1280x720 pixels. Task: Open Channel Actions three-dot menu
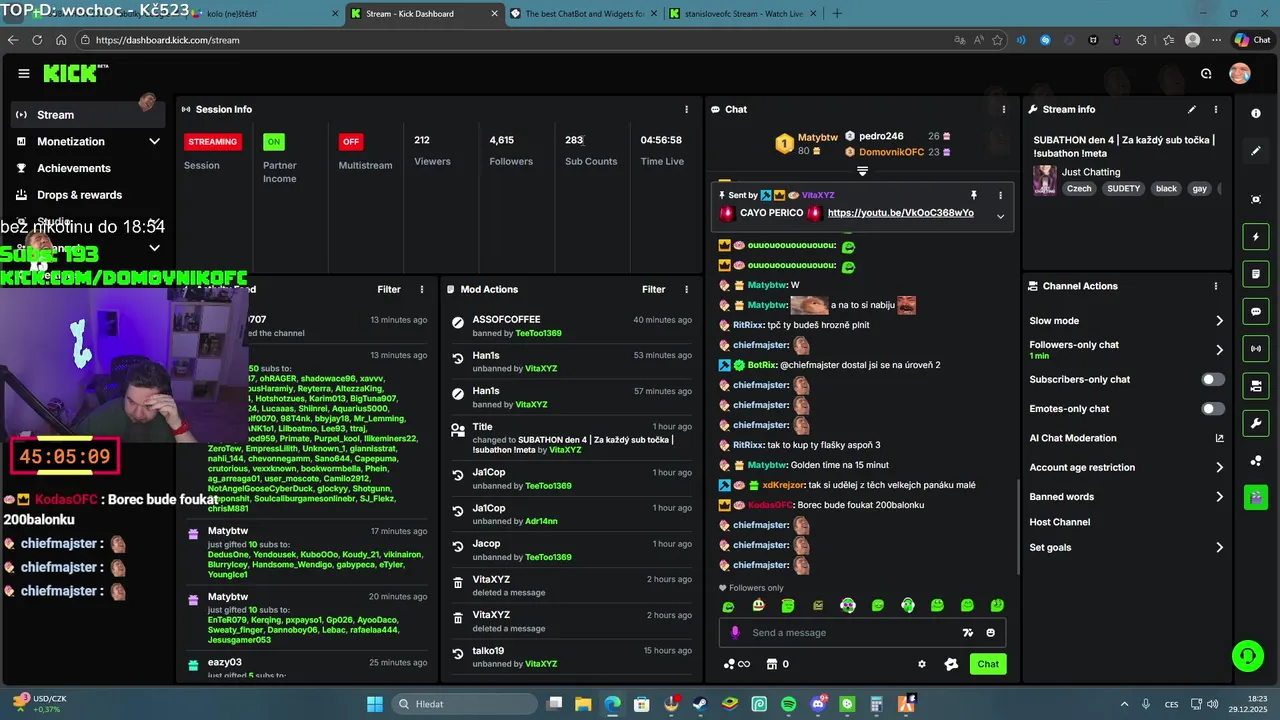(x=1216, y=286)
